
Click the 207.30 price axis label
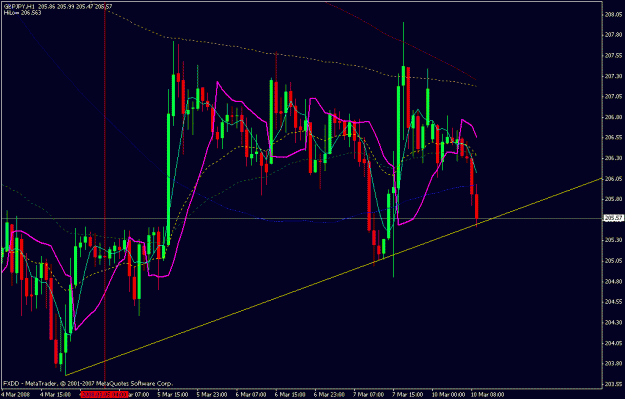[x=613, y=76]
